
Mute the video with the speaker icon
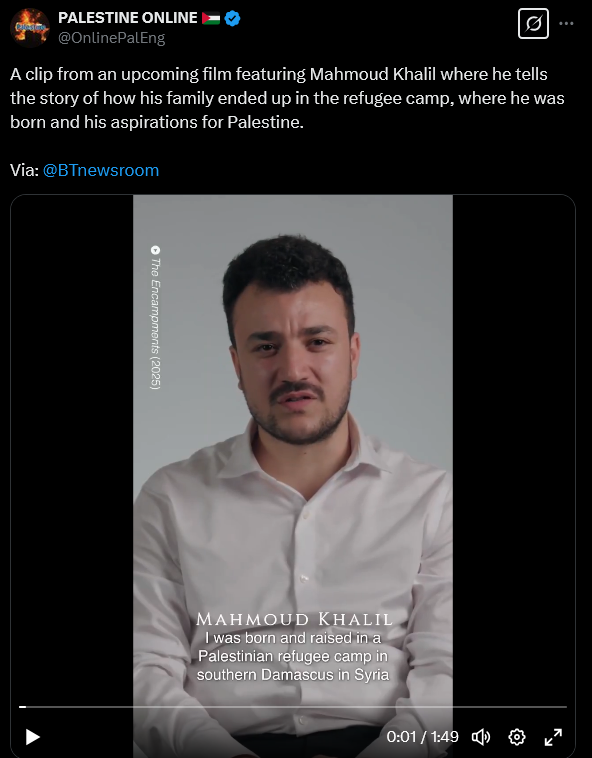click(x=480, y=737)
